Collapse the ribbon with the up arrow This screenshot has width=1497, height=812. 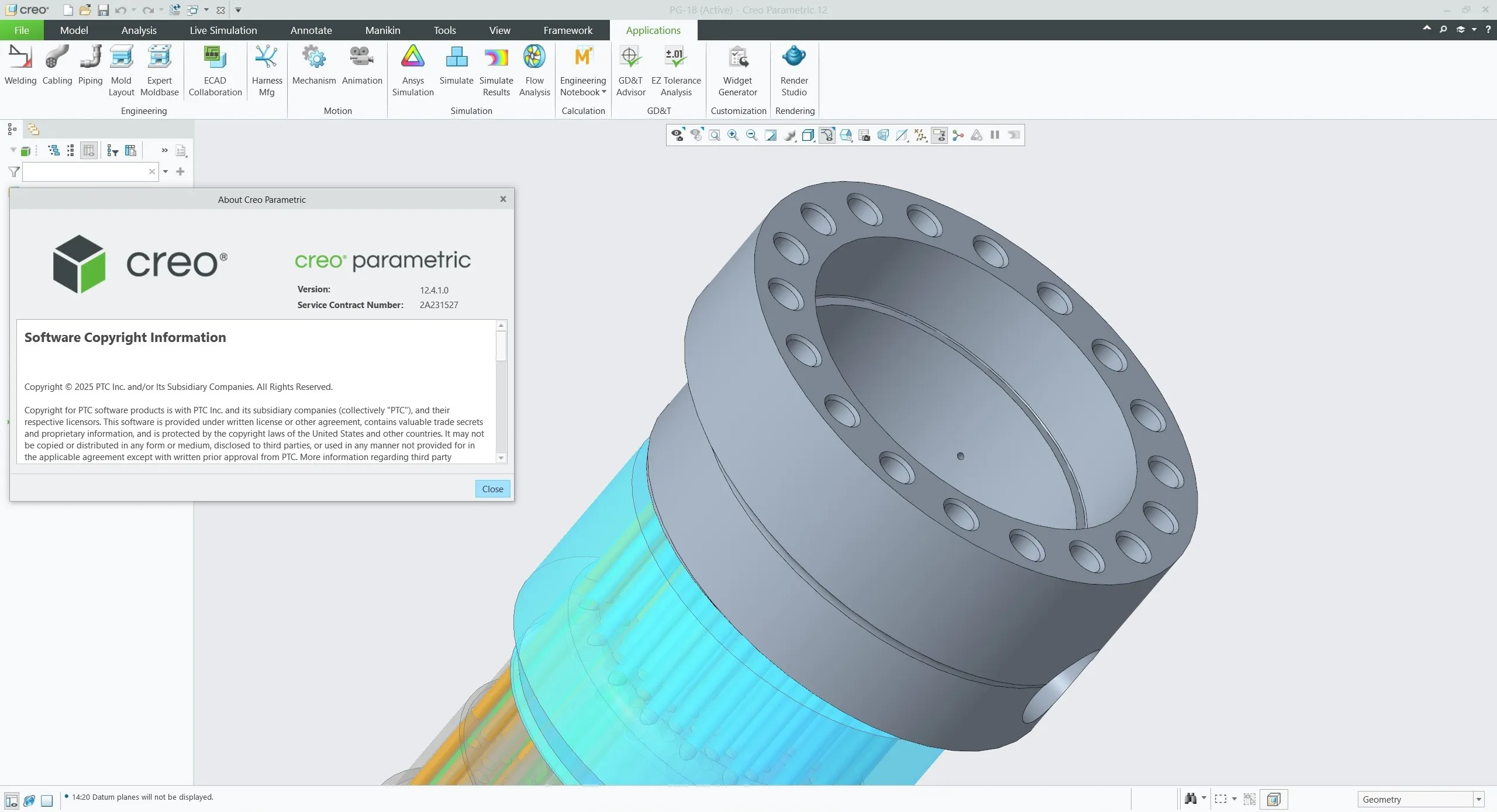[1427, 28]
